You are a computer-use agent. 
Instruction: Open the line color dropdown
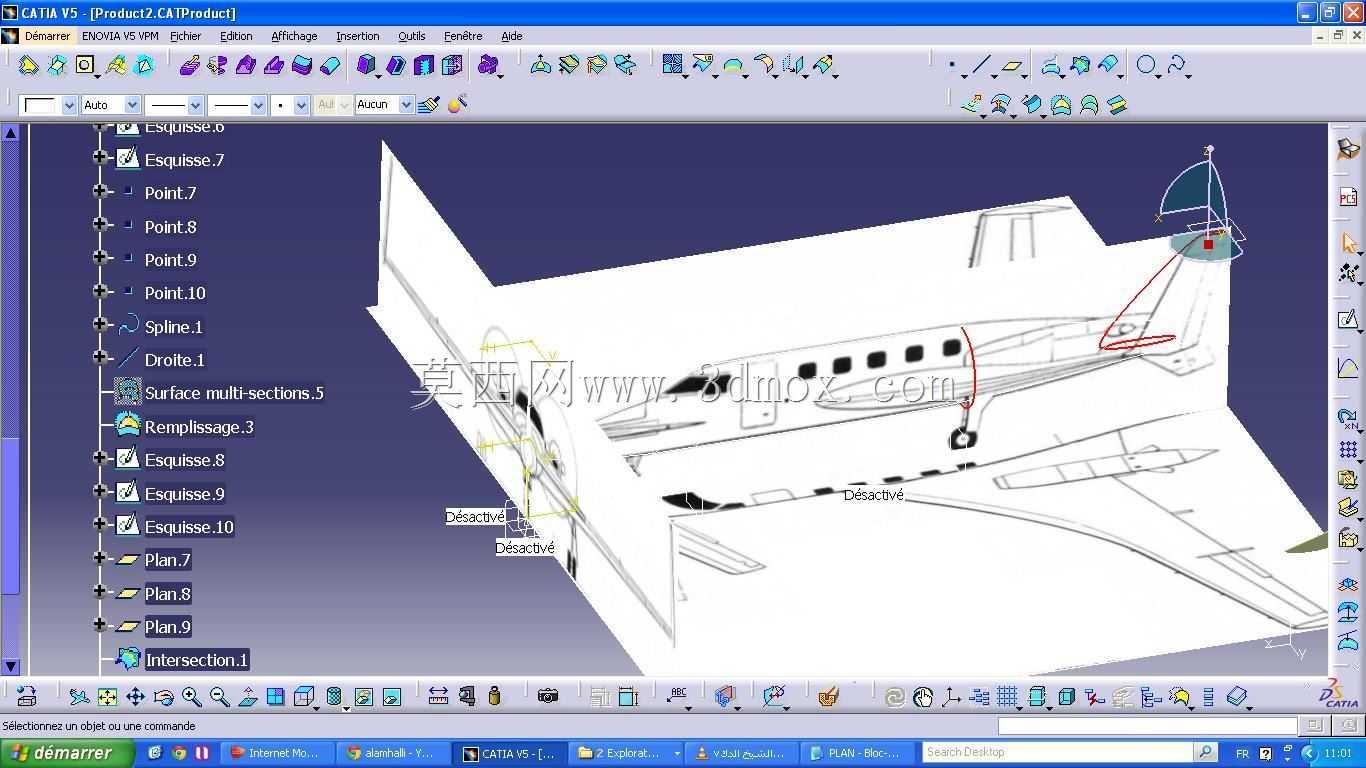point(69,105)
